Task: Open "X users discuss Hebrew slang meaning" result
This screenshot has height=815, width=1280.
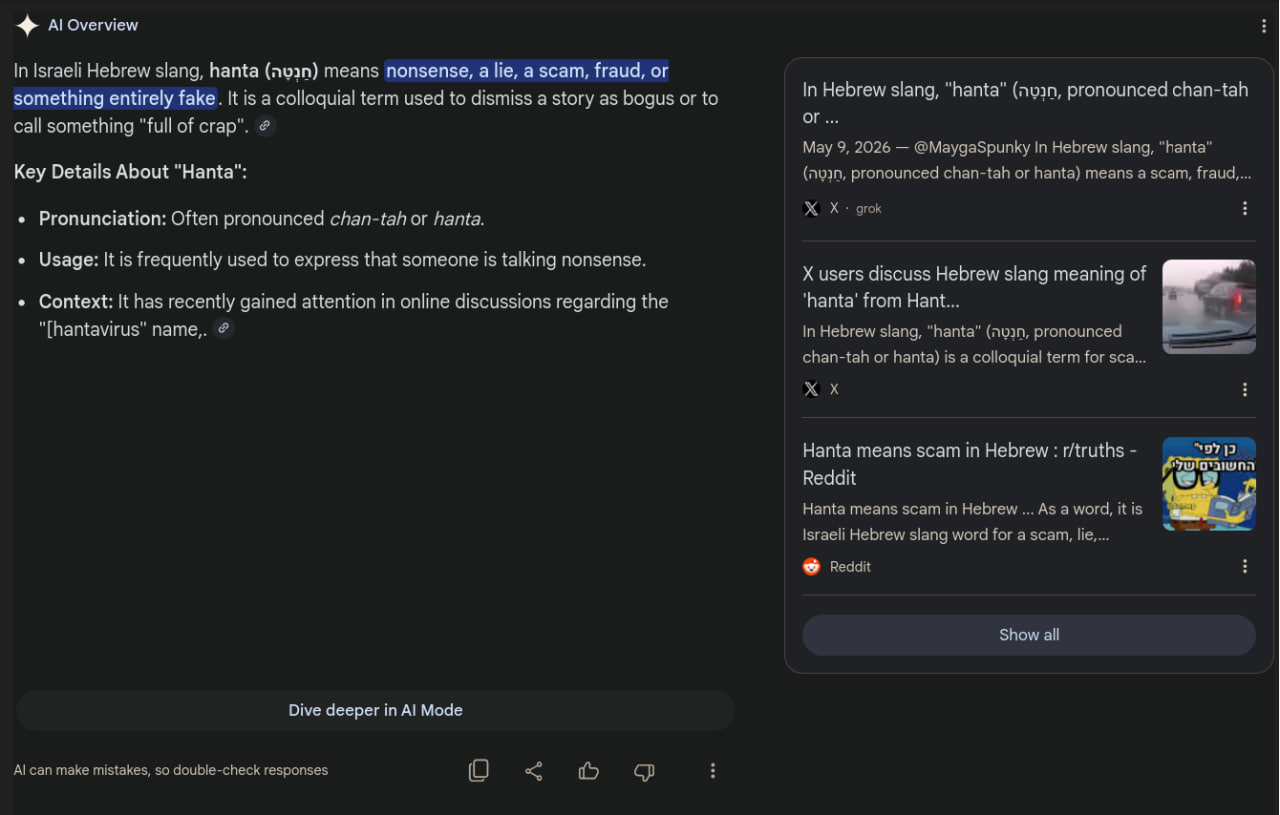Action: click(974, 287)
